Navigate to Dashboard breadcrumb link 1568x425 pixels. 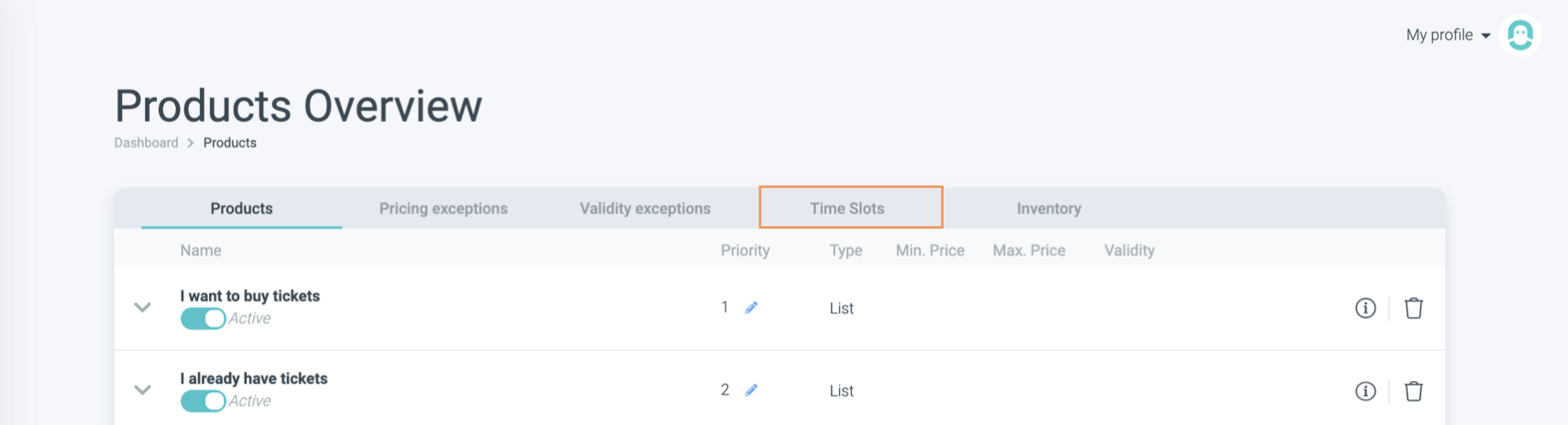click(x=146, y=143)
